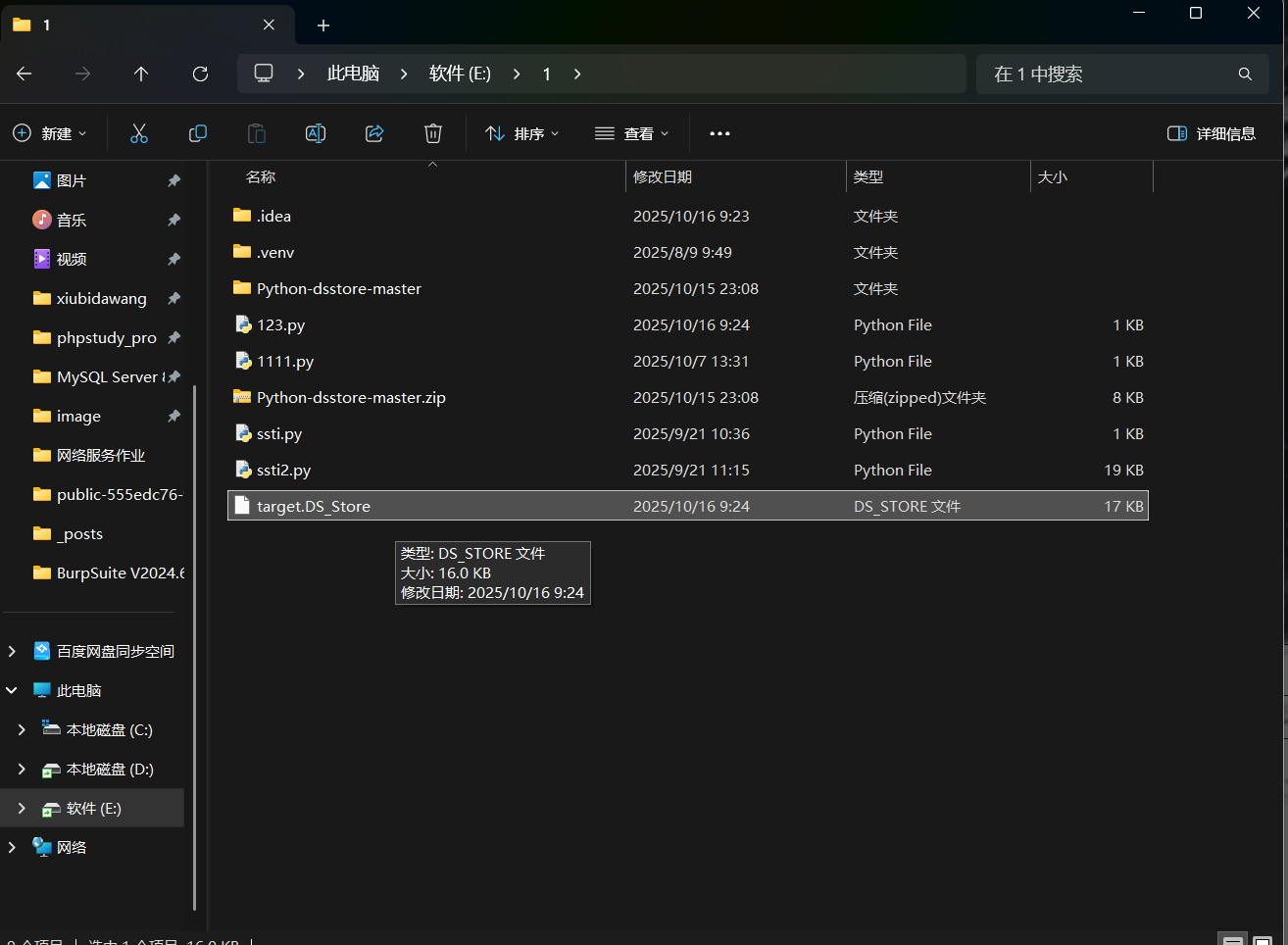Click 此电脑 in the address breadcrumb
Viewport: 1288px width, 945px height.
pyautogui.click(x=353, y=74)
